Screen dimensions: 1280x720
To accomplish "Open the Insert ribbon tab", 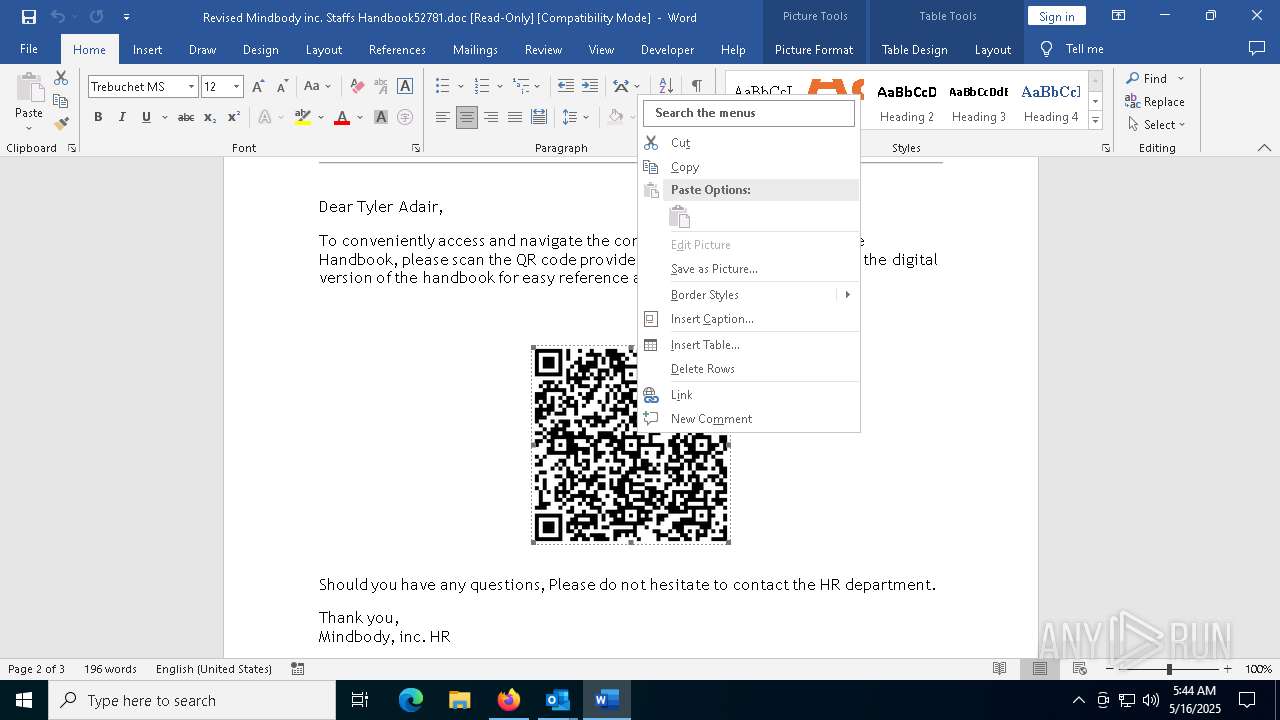I will (147, 49).
